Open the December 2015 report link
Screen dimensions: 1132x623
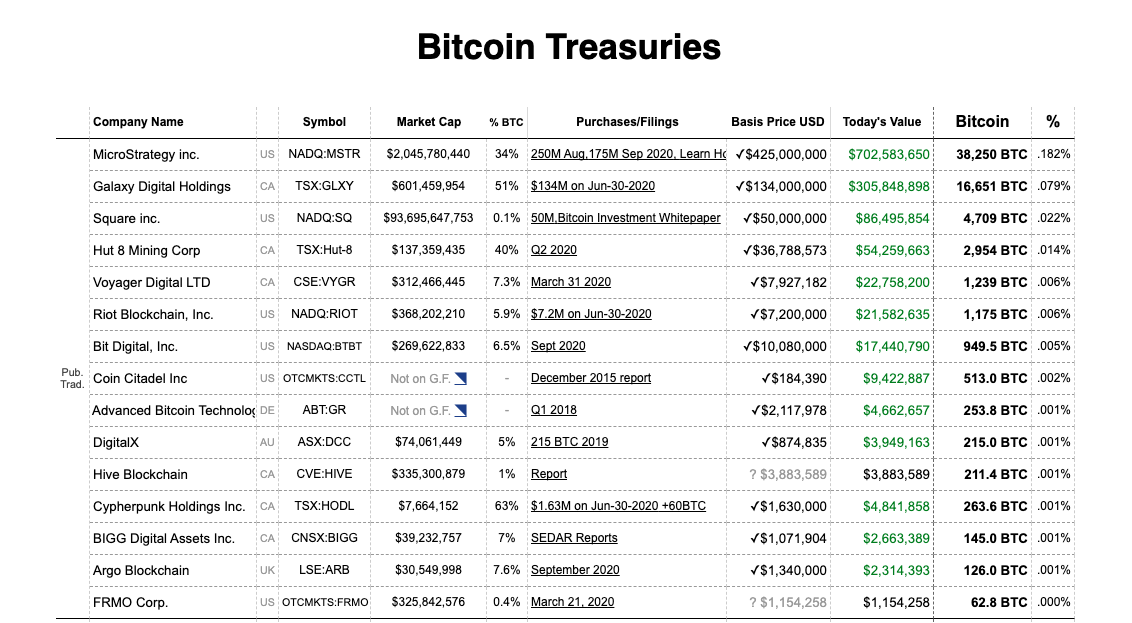click(x=591, y=378)
